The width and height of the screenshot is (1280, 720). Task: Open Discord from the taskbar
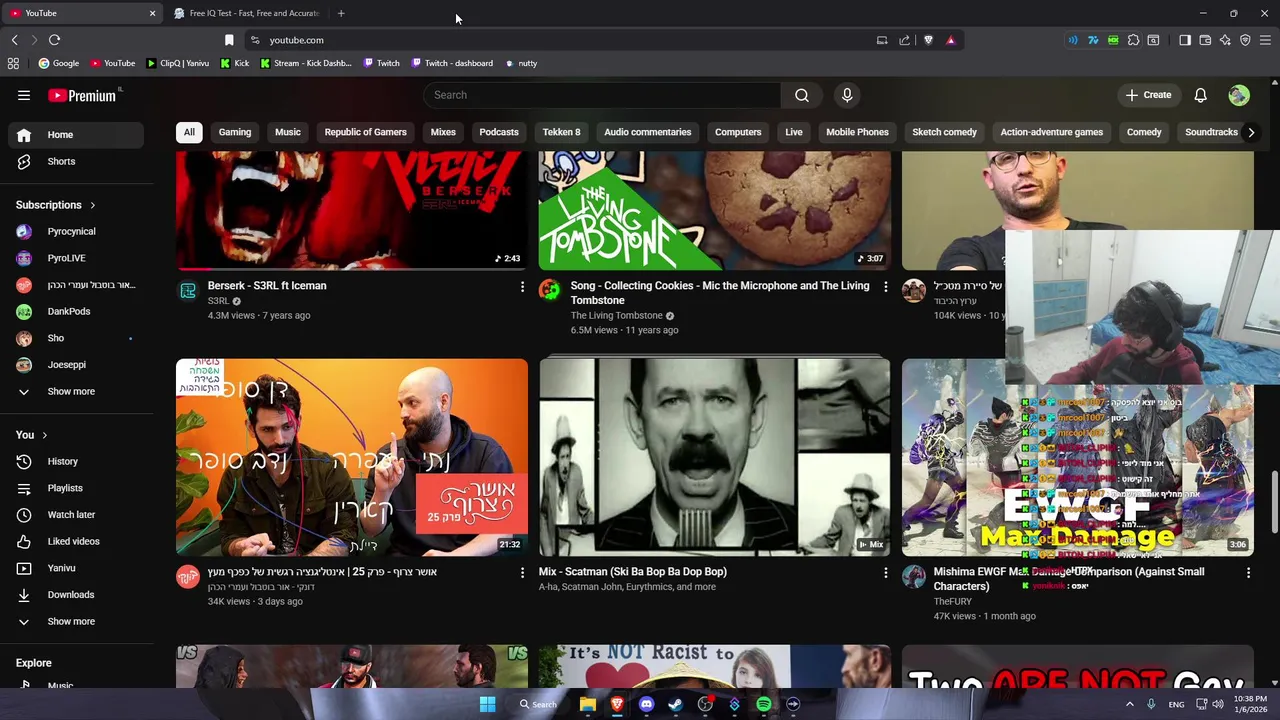[x=646, y=704]
